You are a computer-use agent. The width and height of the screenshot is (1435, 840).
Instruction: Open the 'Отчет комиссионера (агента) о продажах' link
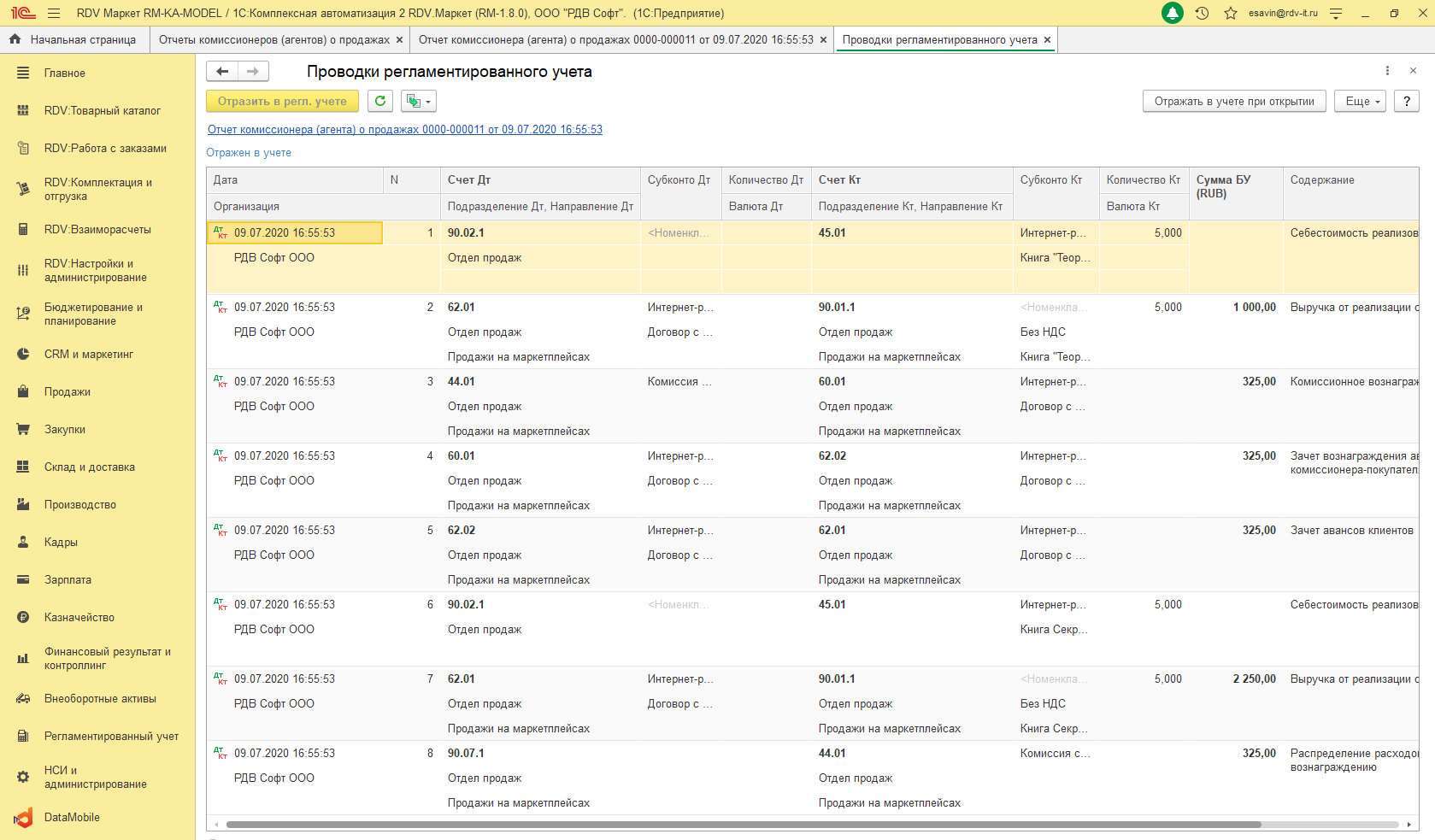[404, 129]
